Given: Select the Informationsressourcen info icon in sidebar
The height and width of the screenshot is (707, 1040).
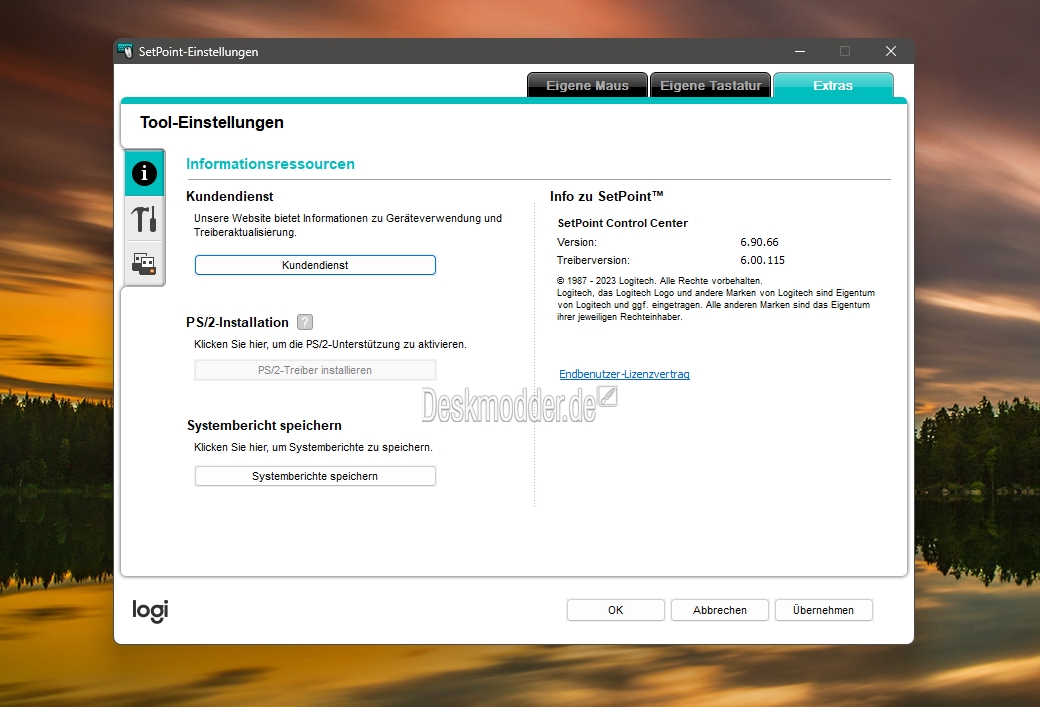Looking at the screenshot, I should (145, 174).
